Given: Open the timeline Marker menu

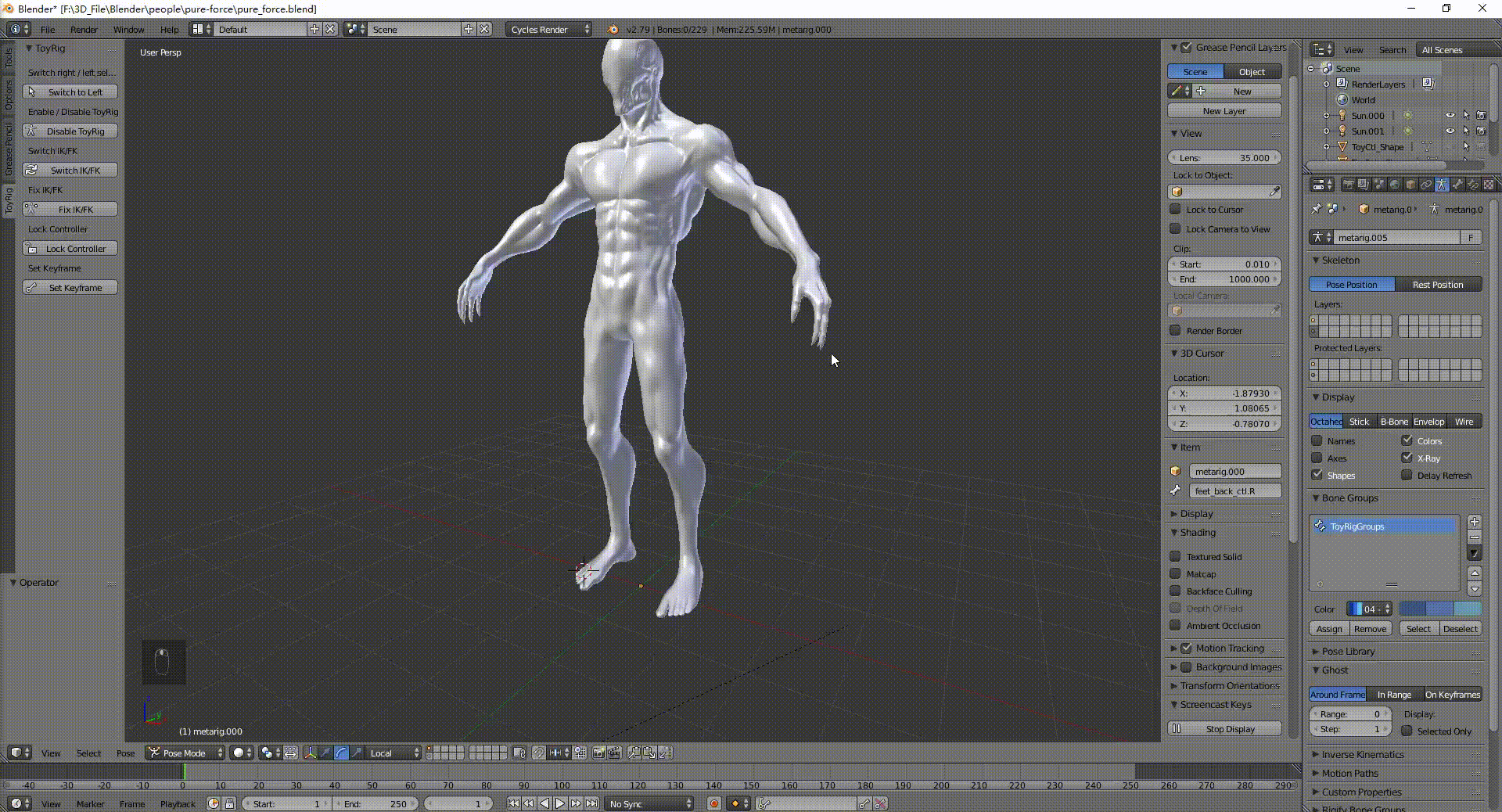Looking at the screenshot, I should pos(90,803).
